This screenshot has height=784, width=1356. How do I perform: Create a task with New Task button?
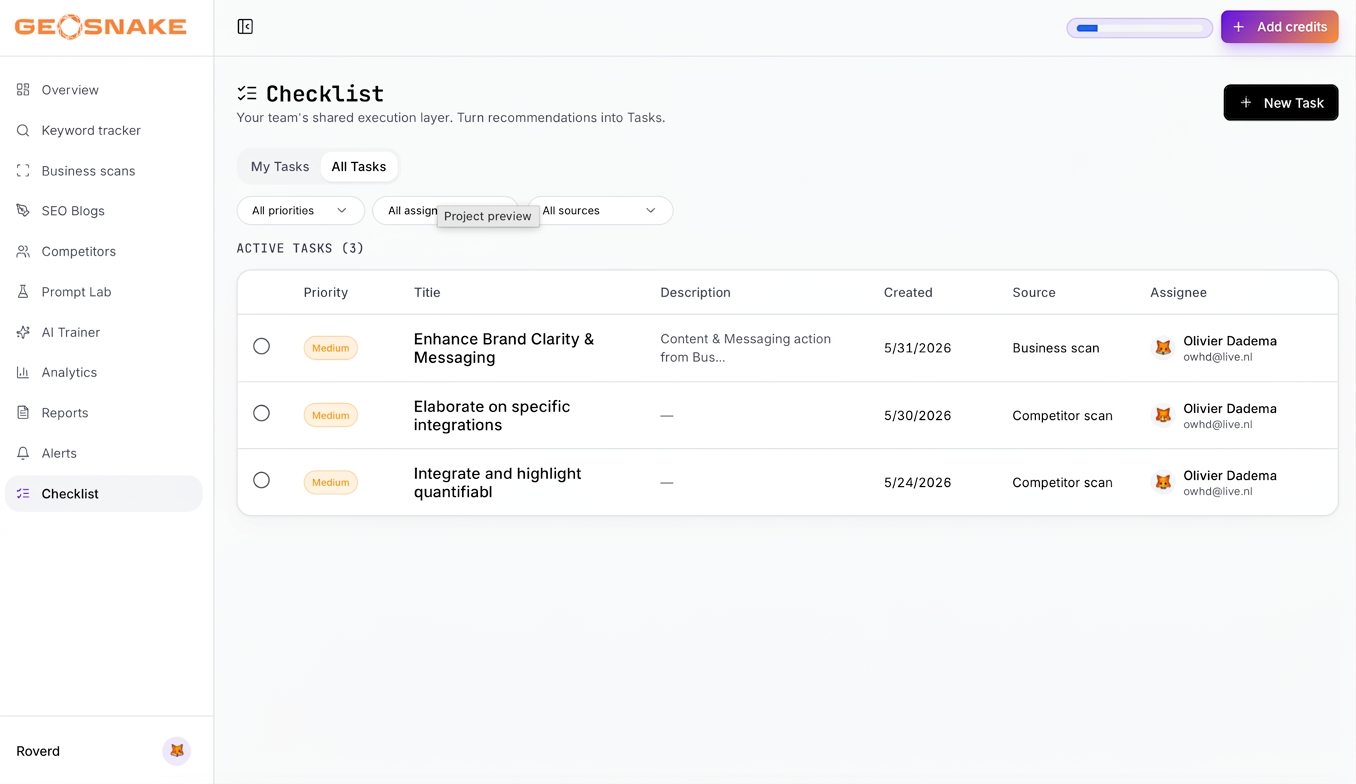click(x=1281, y=103)
